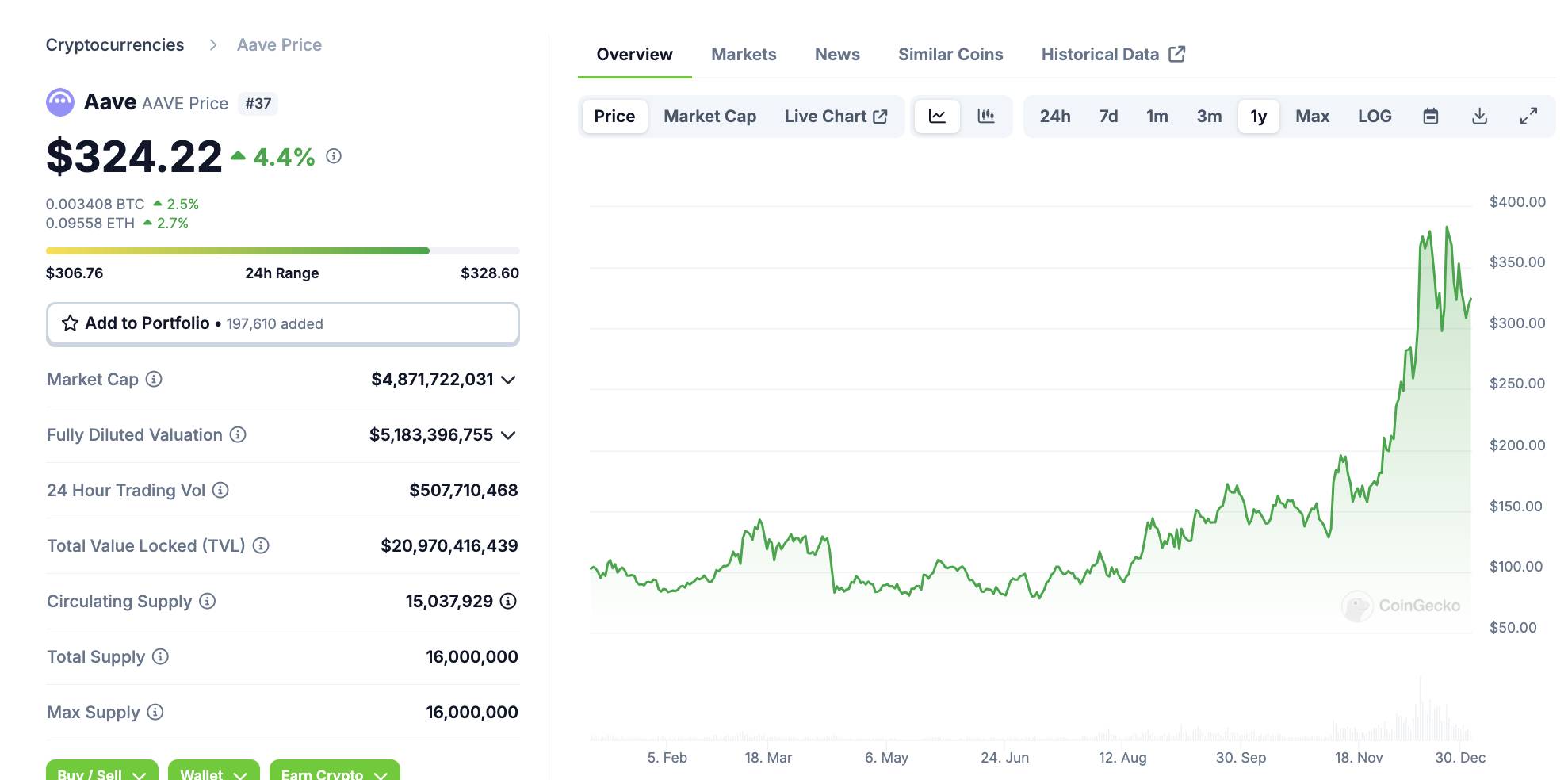The width and height of the screenshot is (1568, 780).
Task: Click Aave Price breadcrumb
Action: click(x=279, y=45)
